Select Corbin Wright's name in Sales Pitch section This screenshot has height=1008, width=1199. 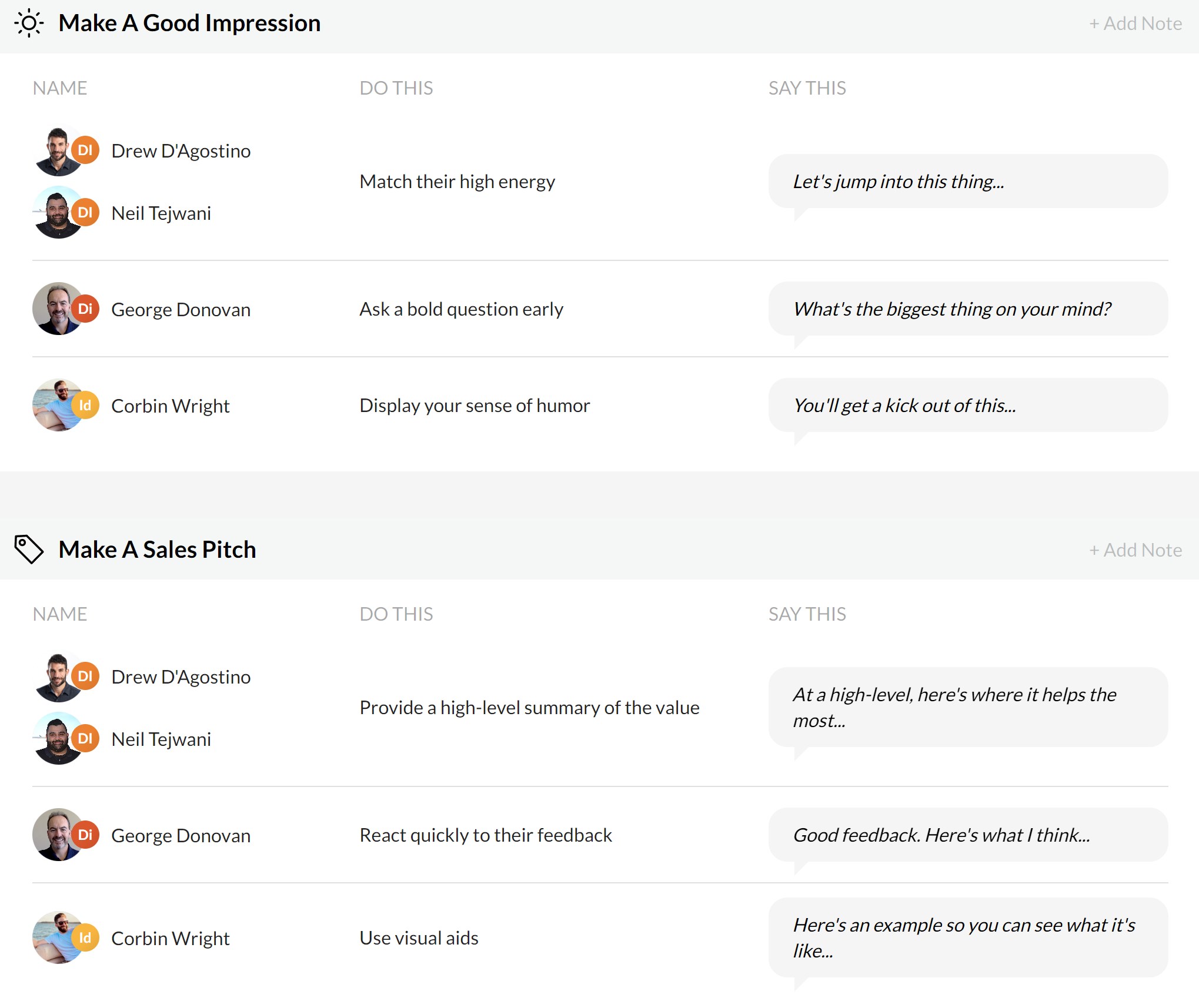(x=170, y=939)
